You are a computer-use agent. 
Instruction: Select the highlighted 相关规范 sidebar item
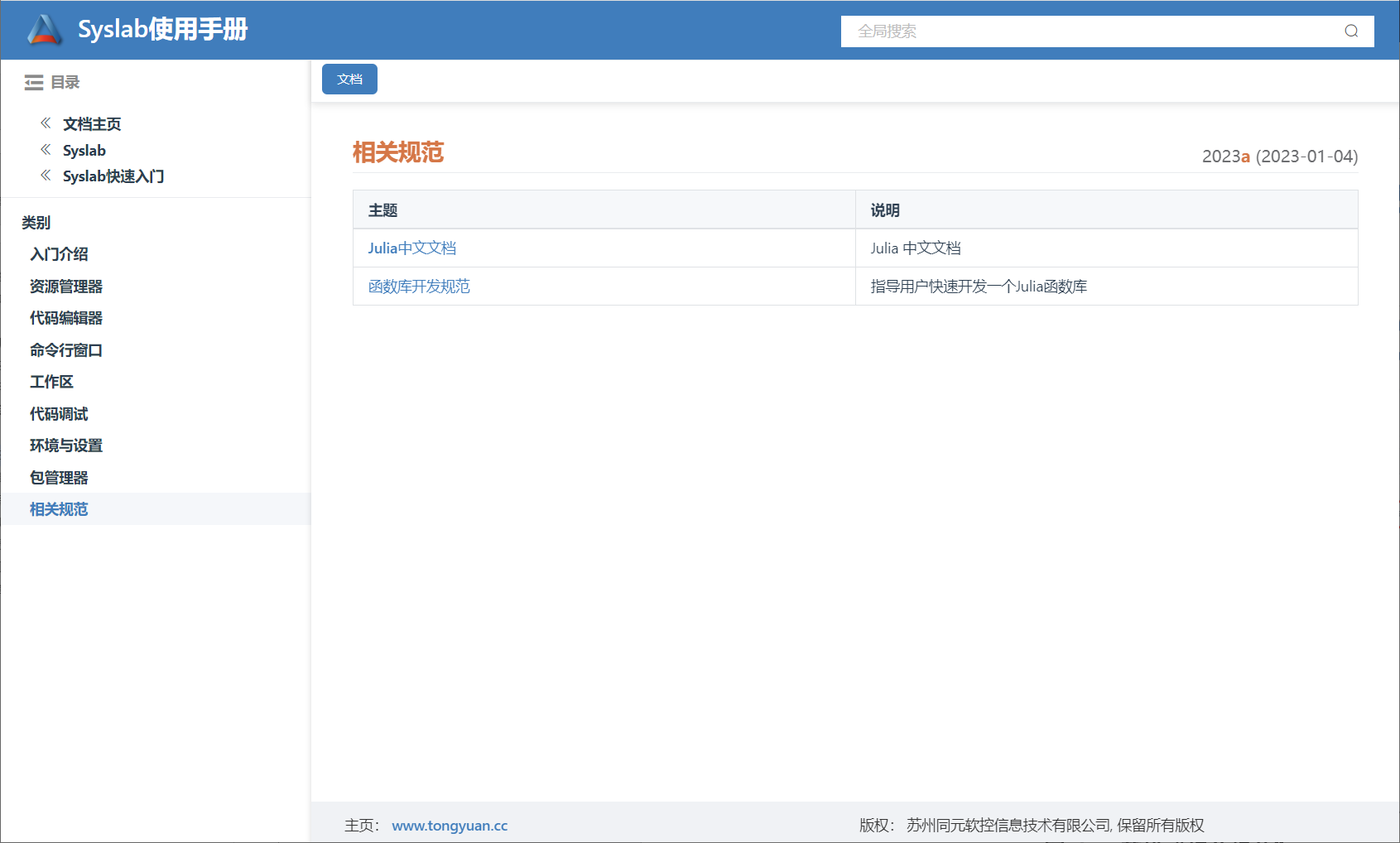click(x=59, y=509)
